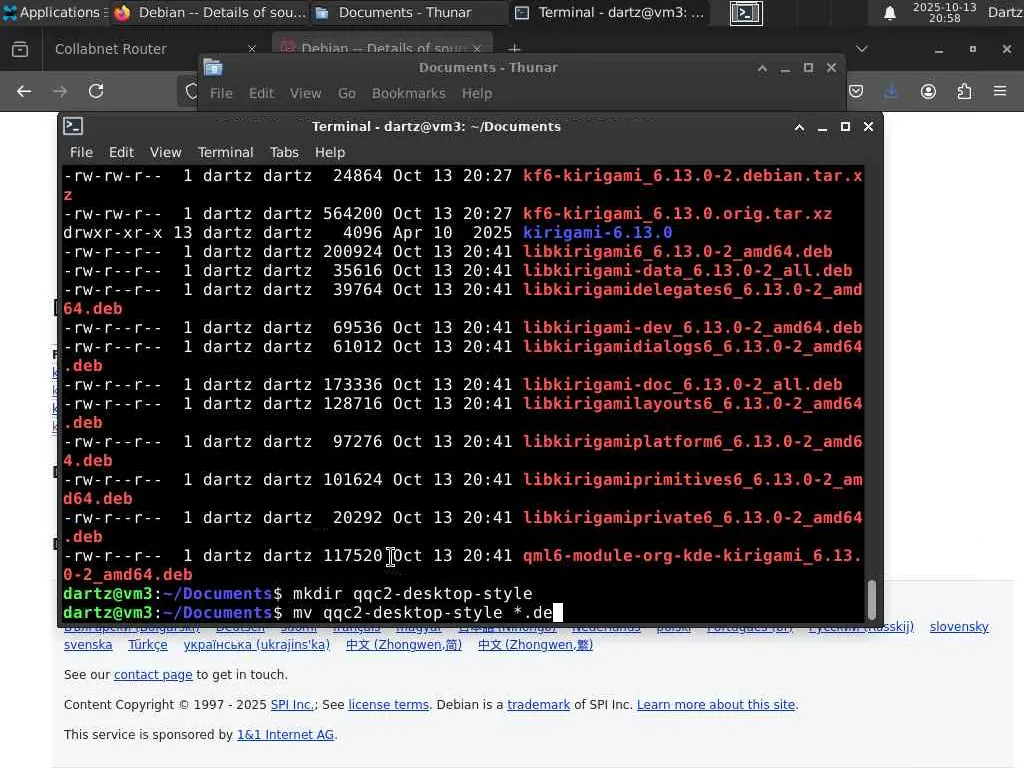Click libkirigami-doc_6.13.0-2_all.deb filename
Image resolution: width=1024 pixels, height=768 pixels.
(682, 385)
